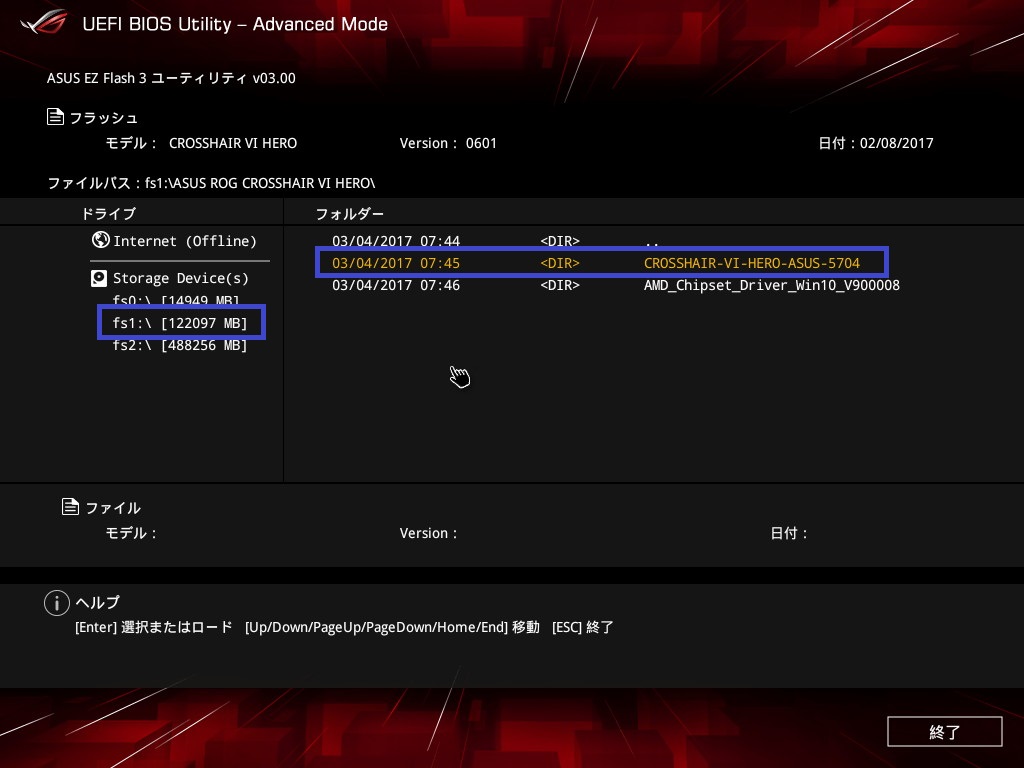Select the fs0:\ 14949 MB drive
1024x768 pixels.
pyautogui.click(x=176, y=300)
